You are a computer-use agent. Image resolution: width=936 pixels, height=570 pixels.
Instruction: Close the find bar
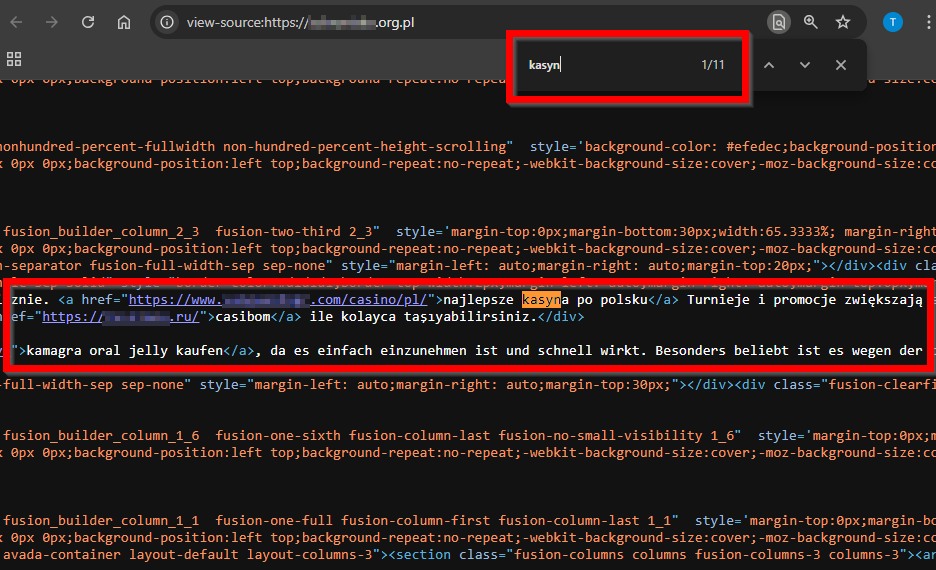point(841,65)
